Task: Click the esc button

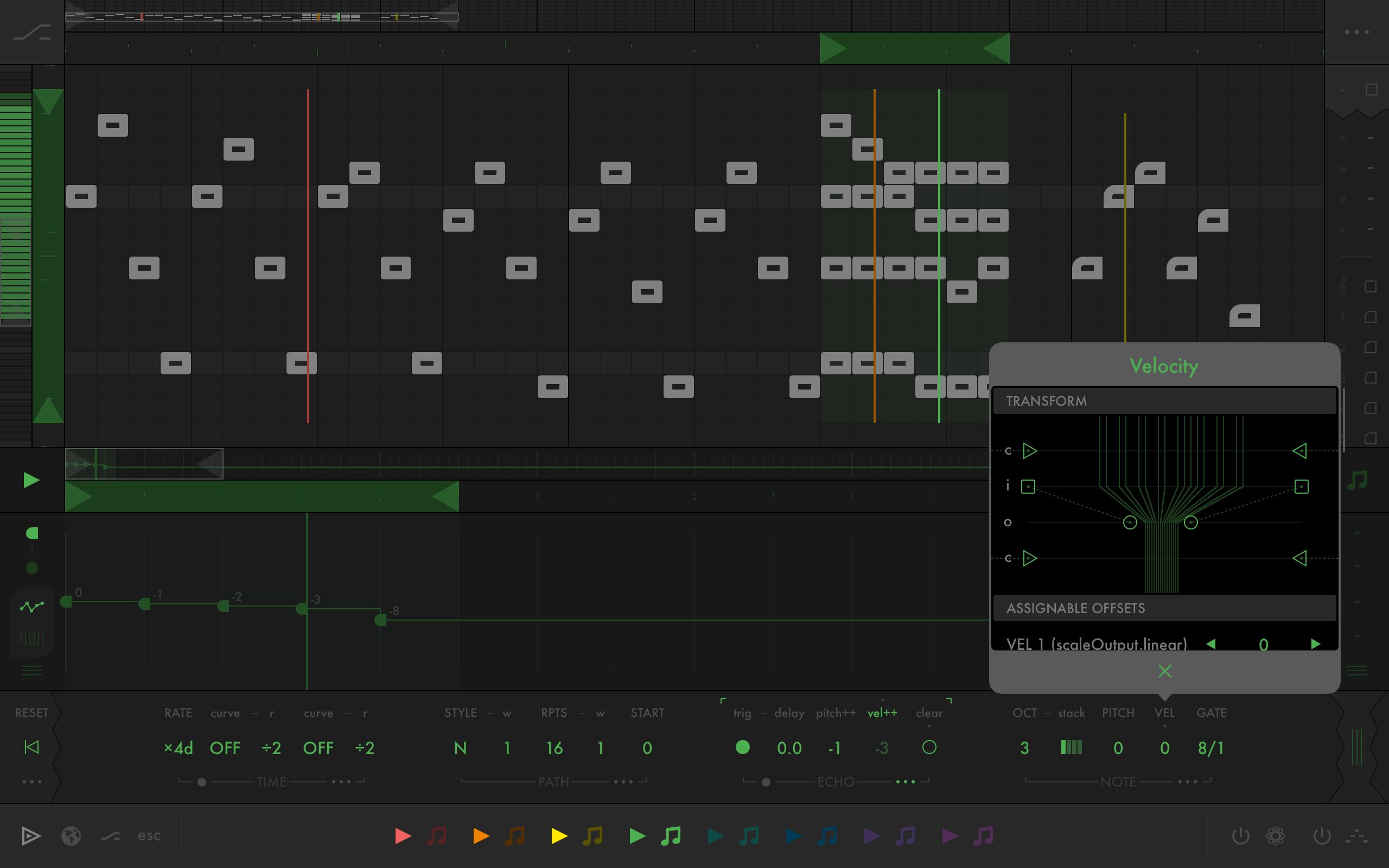Action: coord(149,836)
